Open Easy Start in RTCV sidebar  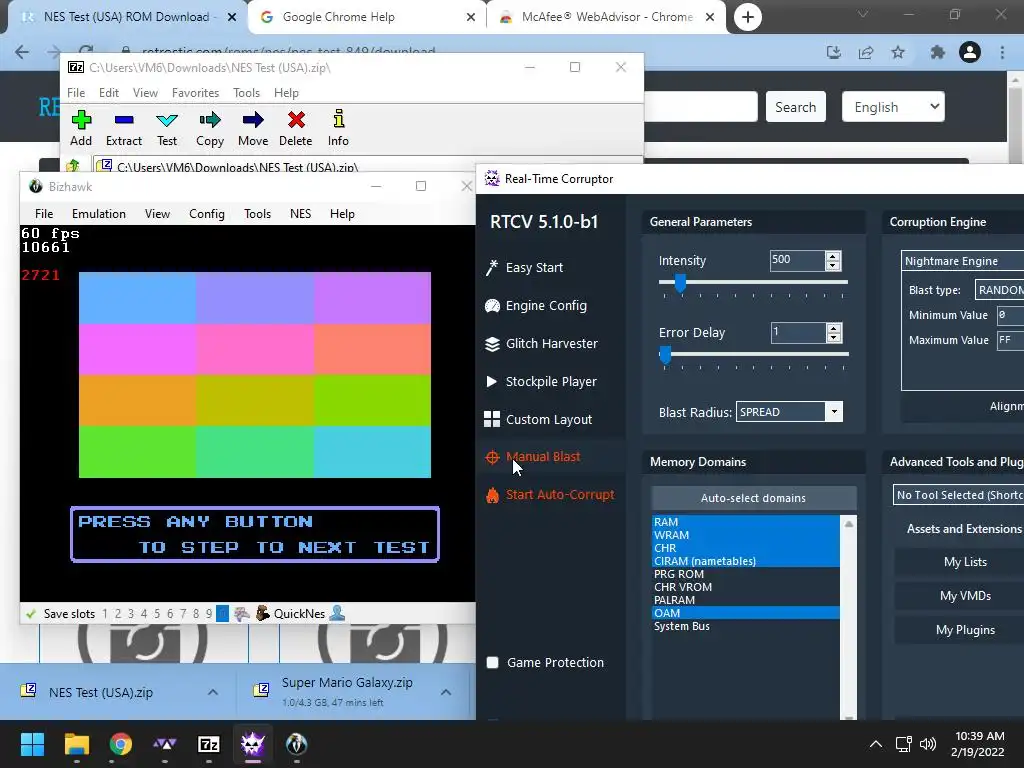tap(524, 268)
